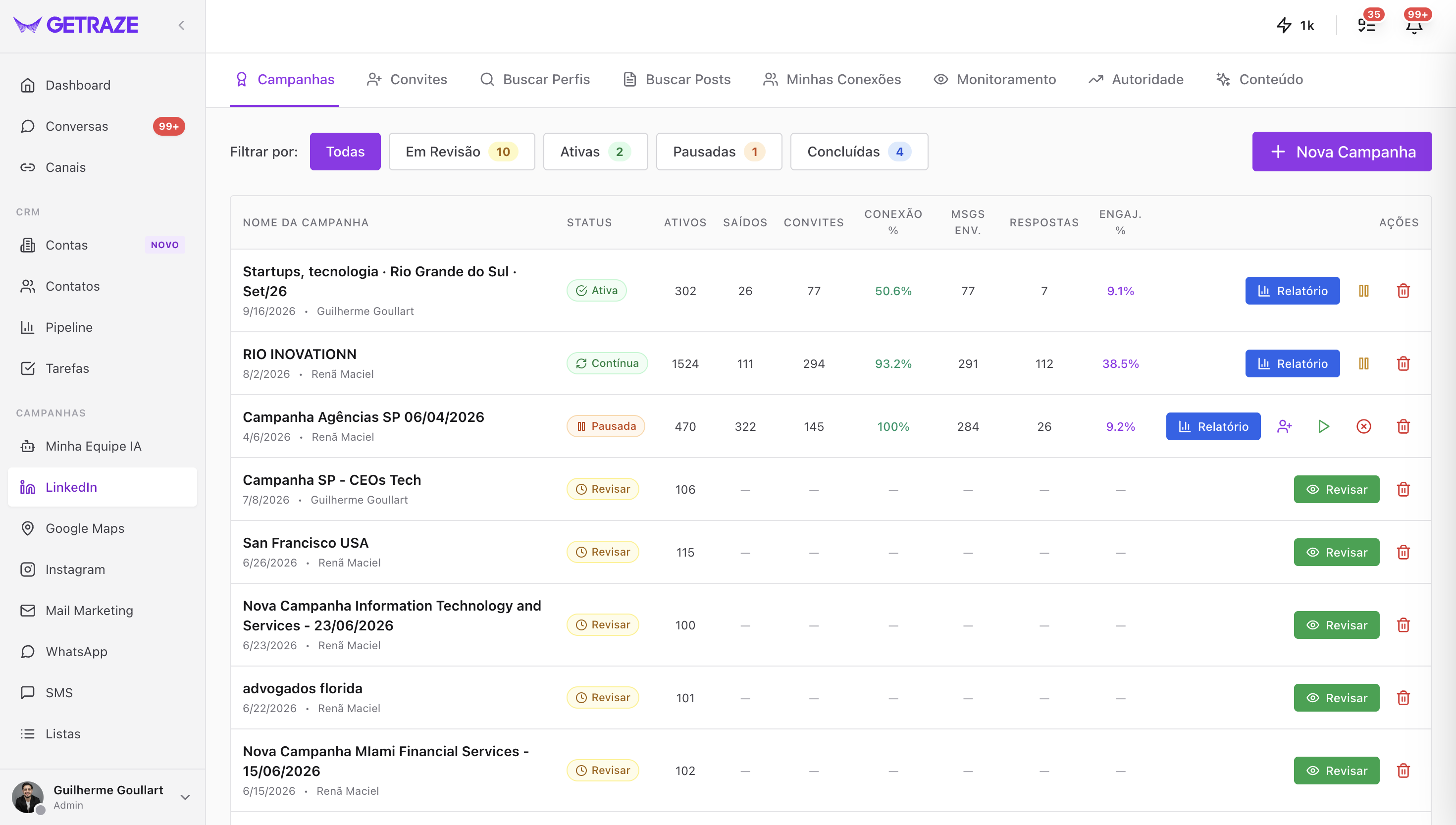This screenshot has height=825, width=1456.
Task: Delete the Nova Campanha MIami Financial Services campaign
Action: [x=1404, y=770]
